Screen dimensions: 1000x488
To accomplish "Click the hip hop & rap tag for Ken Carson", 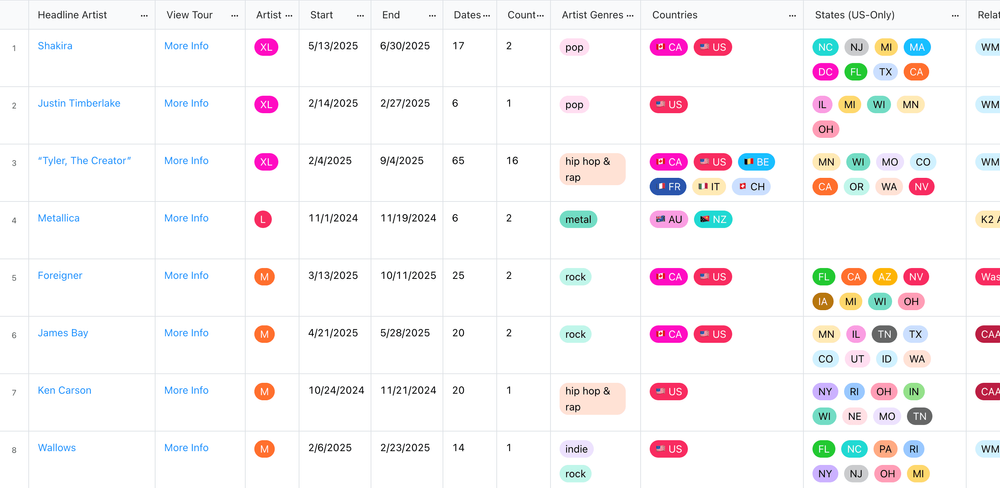I will (x=592, y=399).
